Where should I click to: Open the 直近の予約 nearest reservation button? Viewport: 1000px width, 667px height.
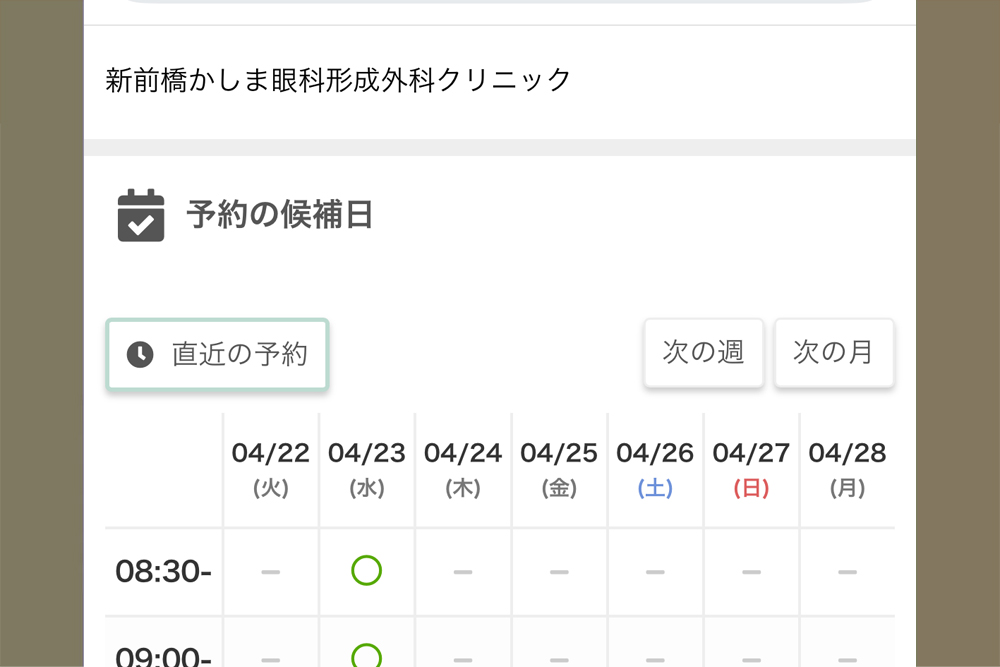coord(217,355)
